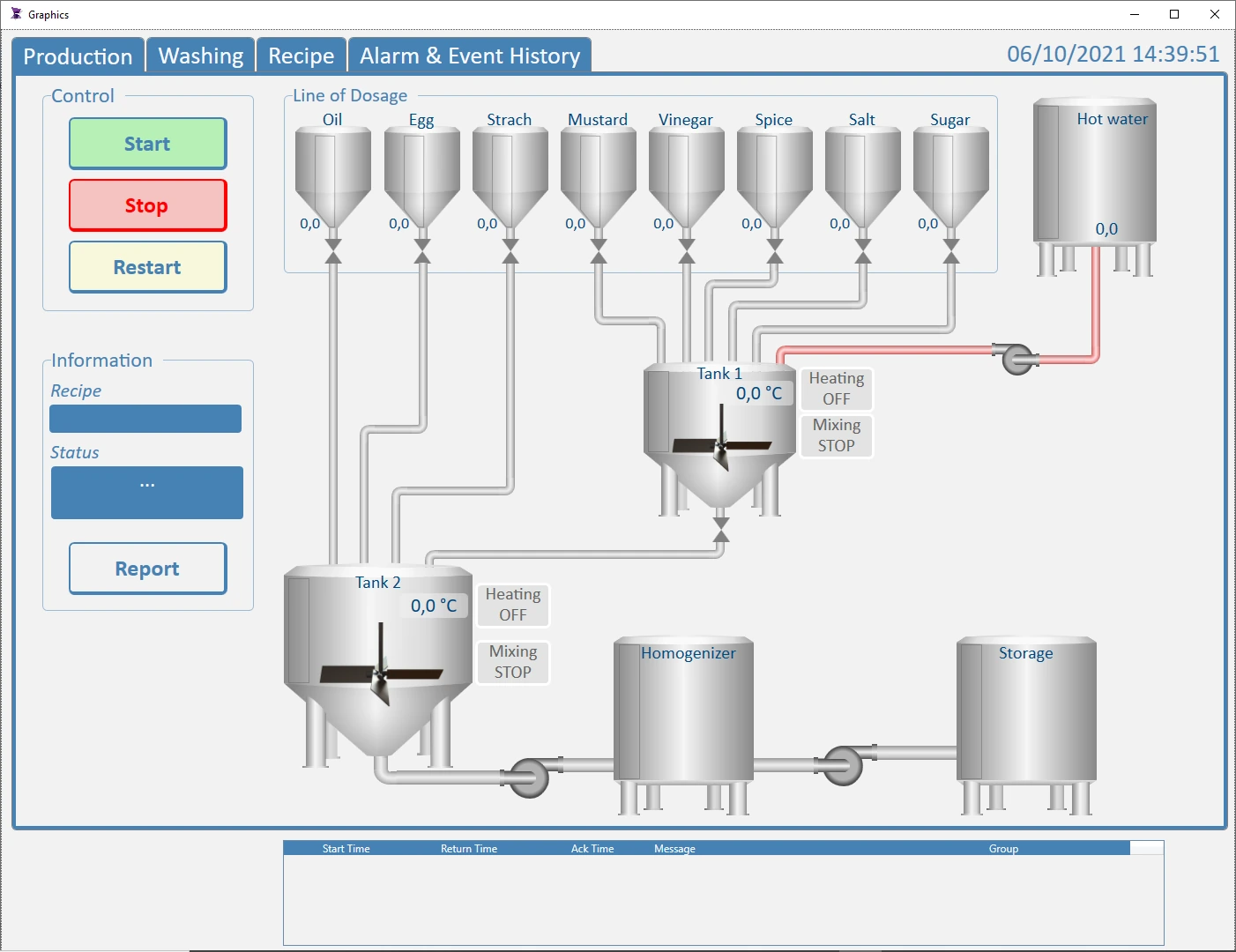Screen dimensions: 1236x952
Task: Click pump between Homogenizer and Storage
Action: (x=845, y=764)
